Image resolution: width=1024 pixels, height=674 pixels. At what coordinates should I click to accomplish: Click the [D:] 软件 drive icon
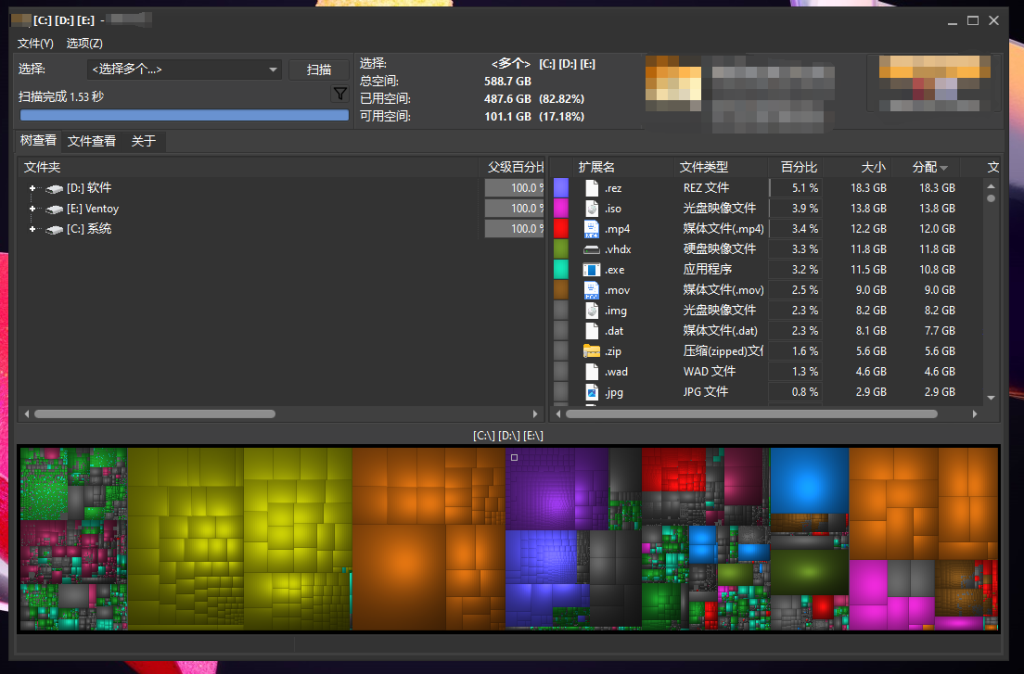[x=55, y=189]
